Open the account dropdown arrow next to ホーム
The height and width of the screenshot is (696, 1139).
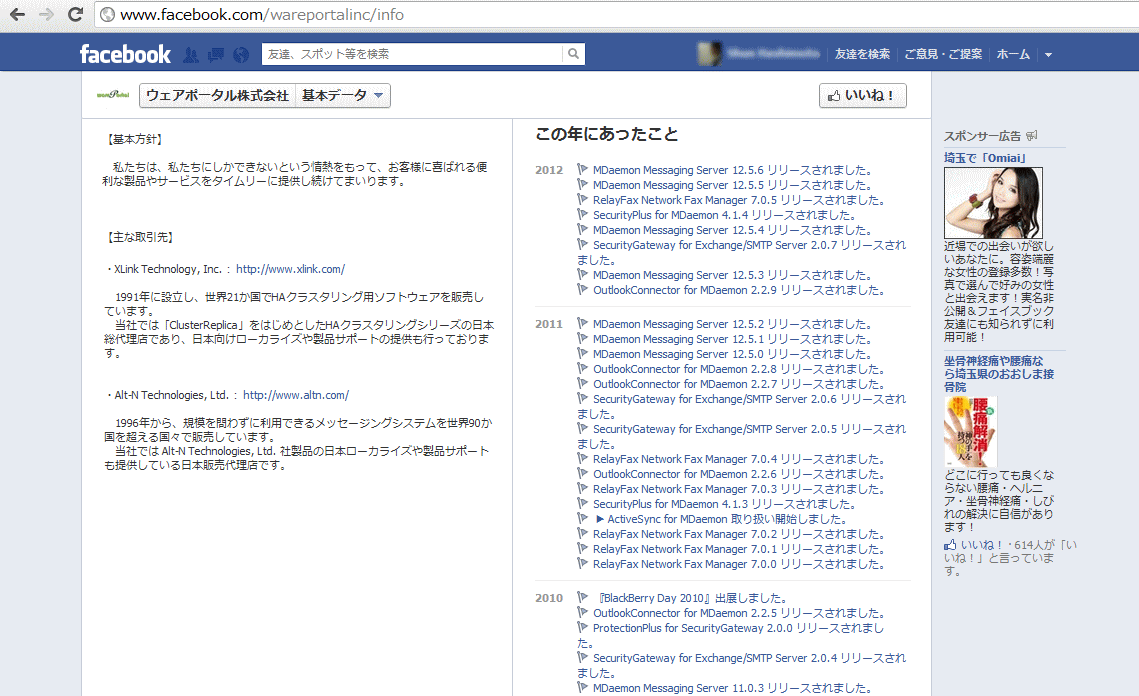(x=1048, y=54)
